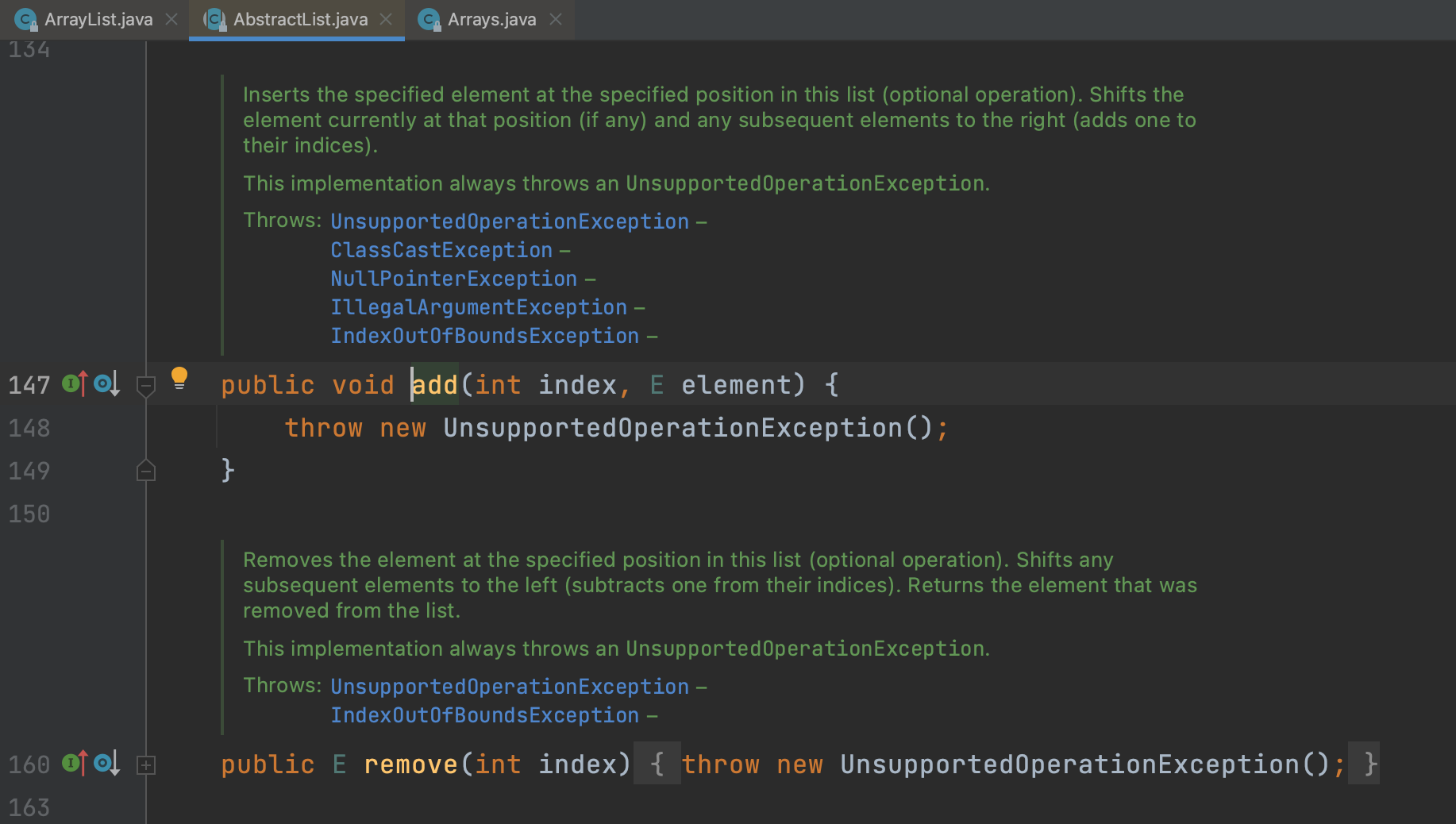Click line number 150 in the gutter
Image resolution: width=1456 pixels, height=824 pixels.
point(29,514)
